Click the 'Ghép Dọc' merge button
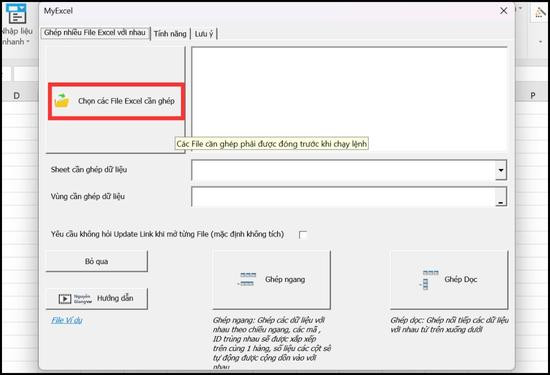The image size is (550, 375). tap(449, 280)
